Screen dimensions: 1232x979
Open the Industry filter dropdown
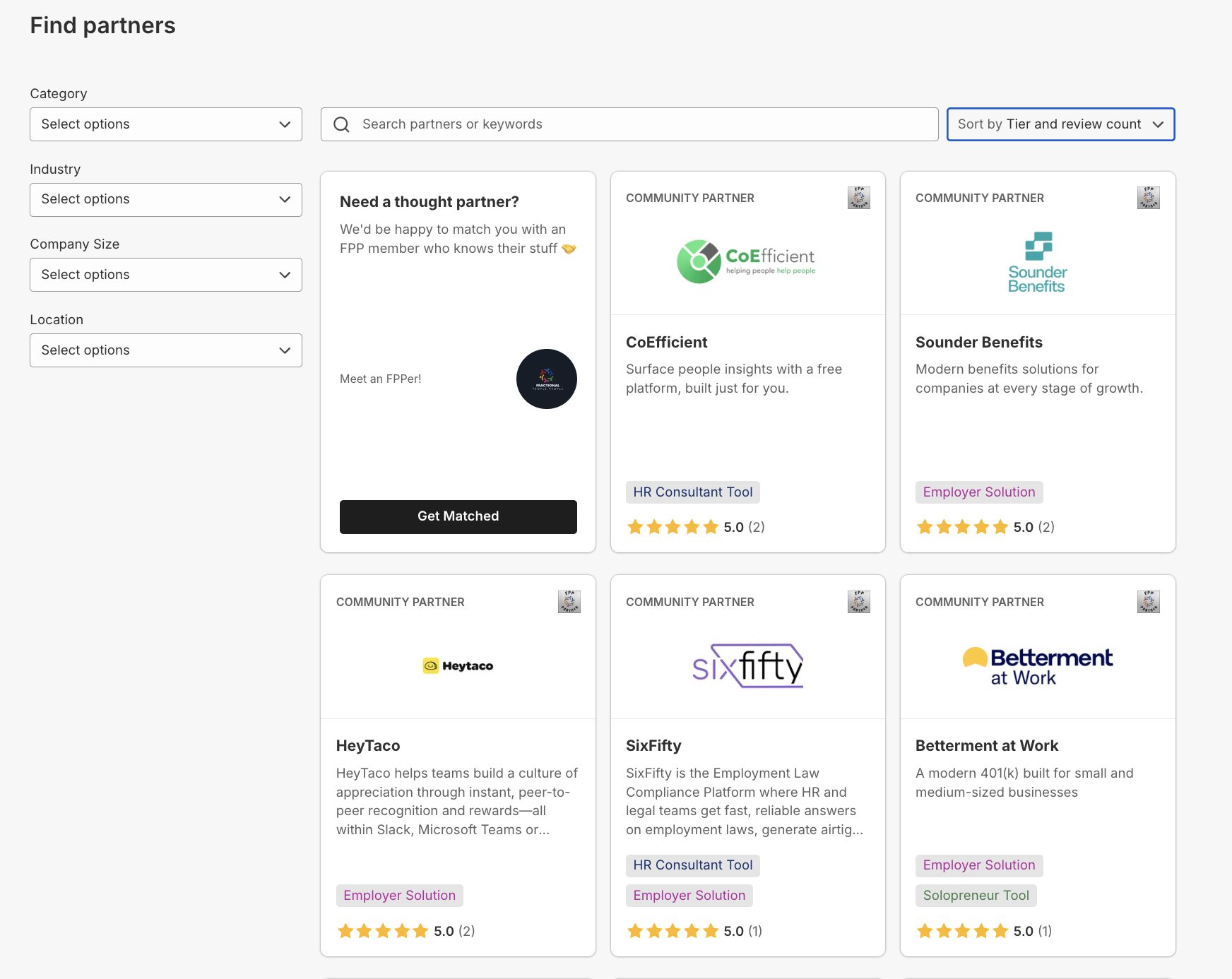pyautogui.click(x=165, y=199)
